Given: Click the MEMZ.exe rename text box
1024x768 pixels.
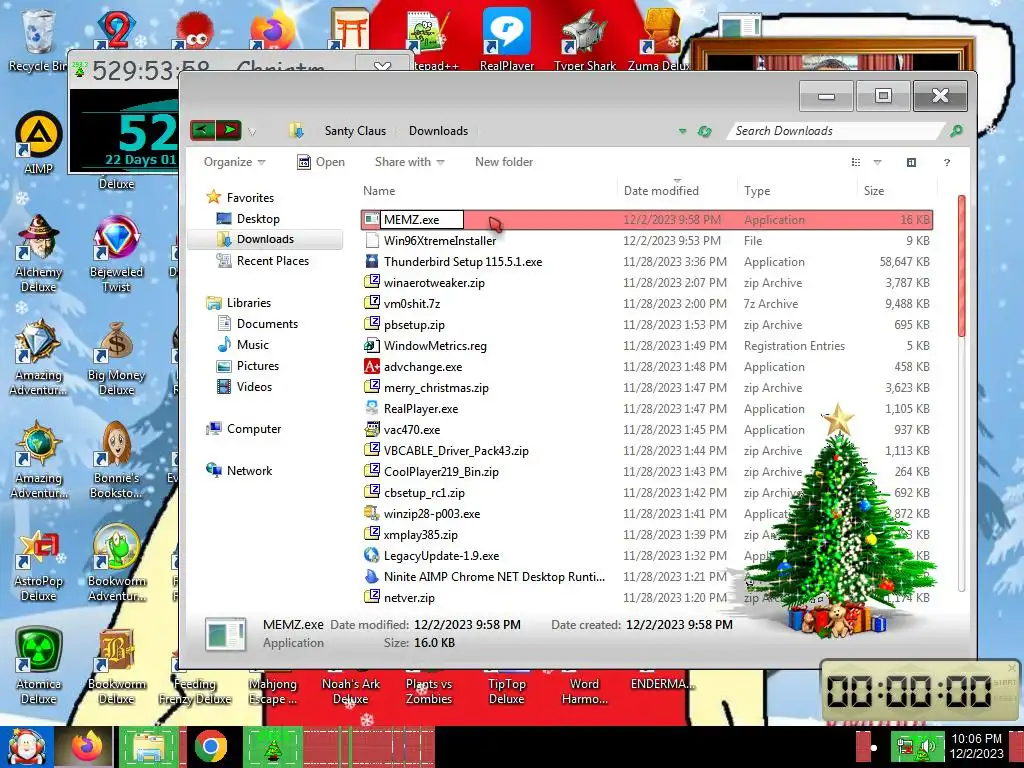Looking at the screenshot, I should point(421,220).
